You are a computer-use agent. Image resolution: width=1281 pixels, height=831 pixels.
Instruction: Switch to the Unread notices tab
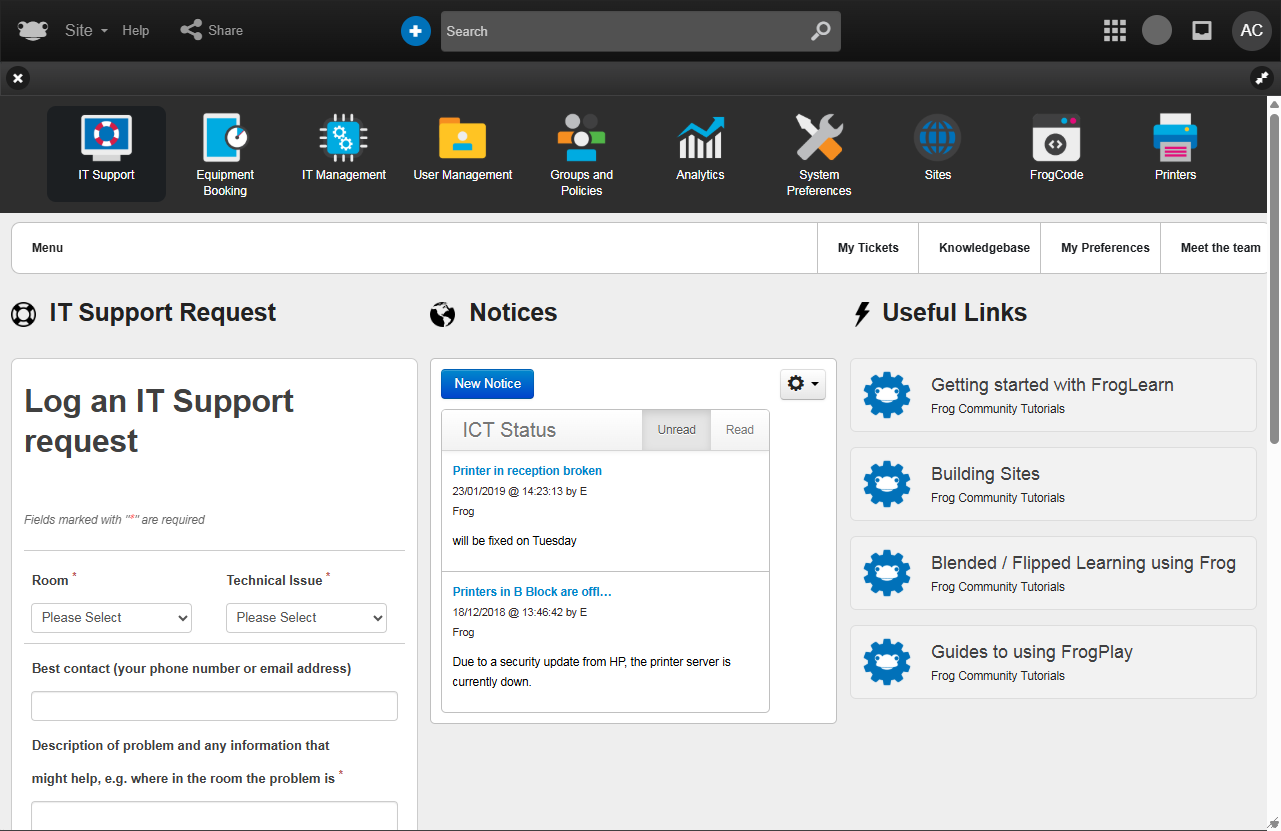pyautogui.click(x=676, y=430)
